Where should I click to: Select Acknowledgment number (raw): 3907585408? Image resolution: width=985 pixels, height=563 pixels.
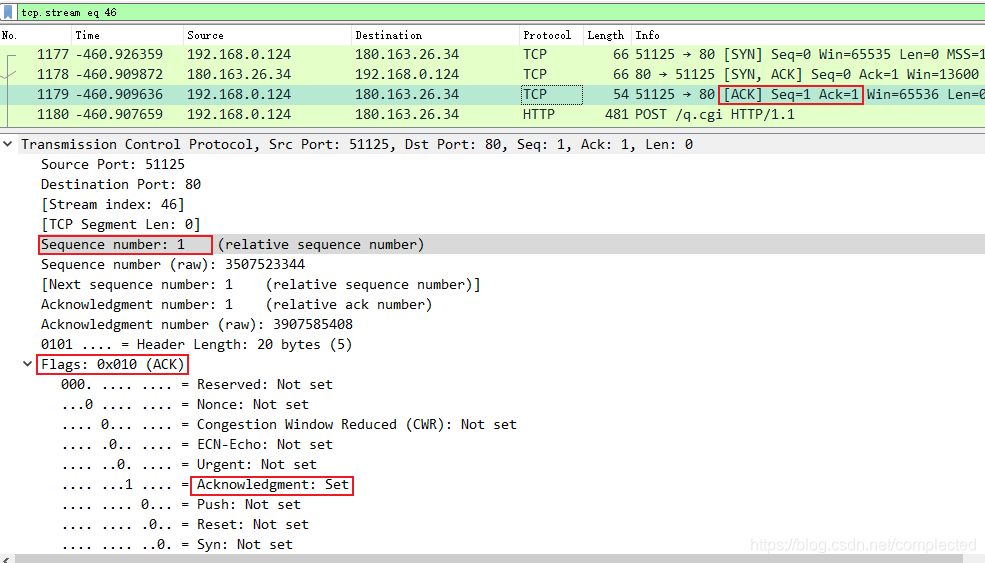[x=197, y=325]
